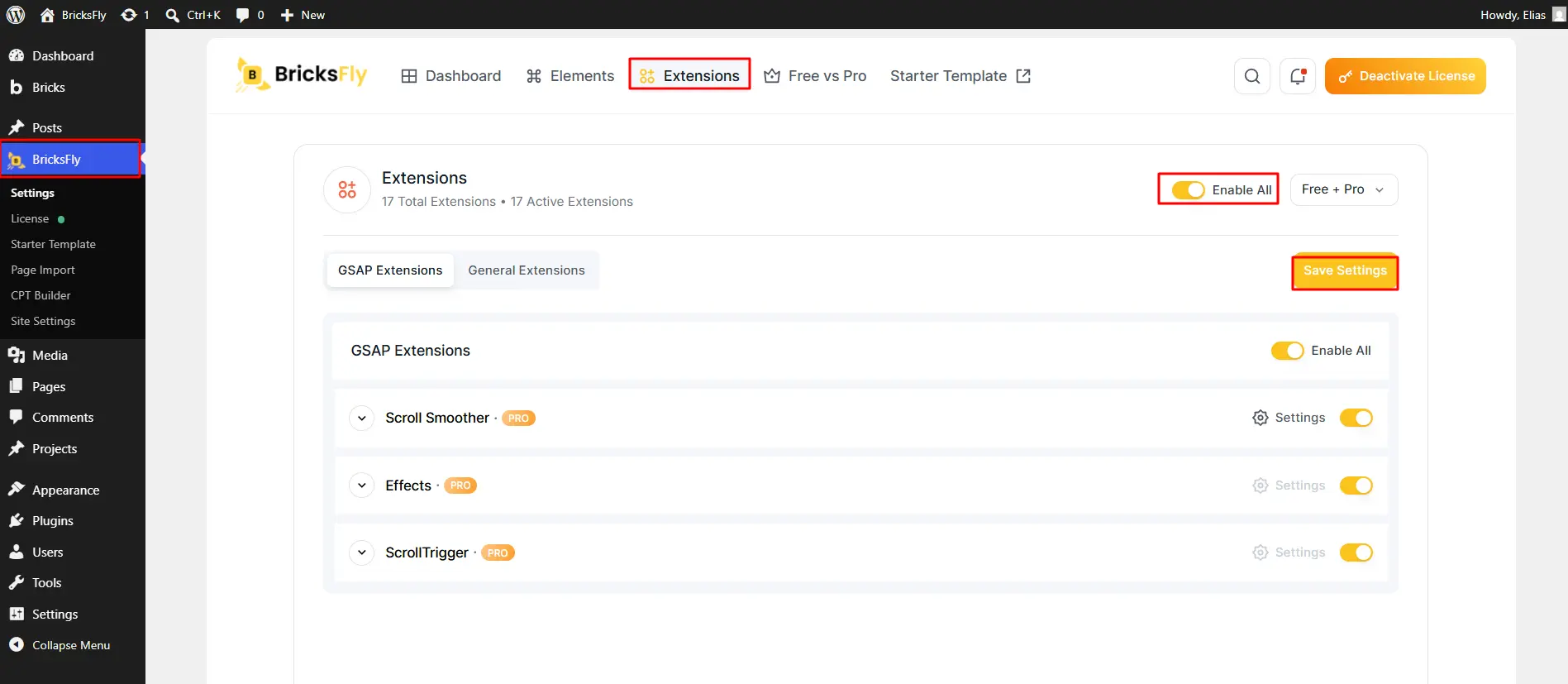Open the Dashboard tab in BricksFly header
This screenshot has width=1568, height=684.
point(451,76)
